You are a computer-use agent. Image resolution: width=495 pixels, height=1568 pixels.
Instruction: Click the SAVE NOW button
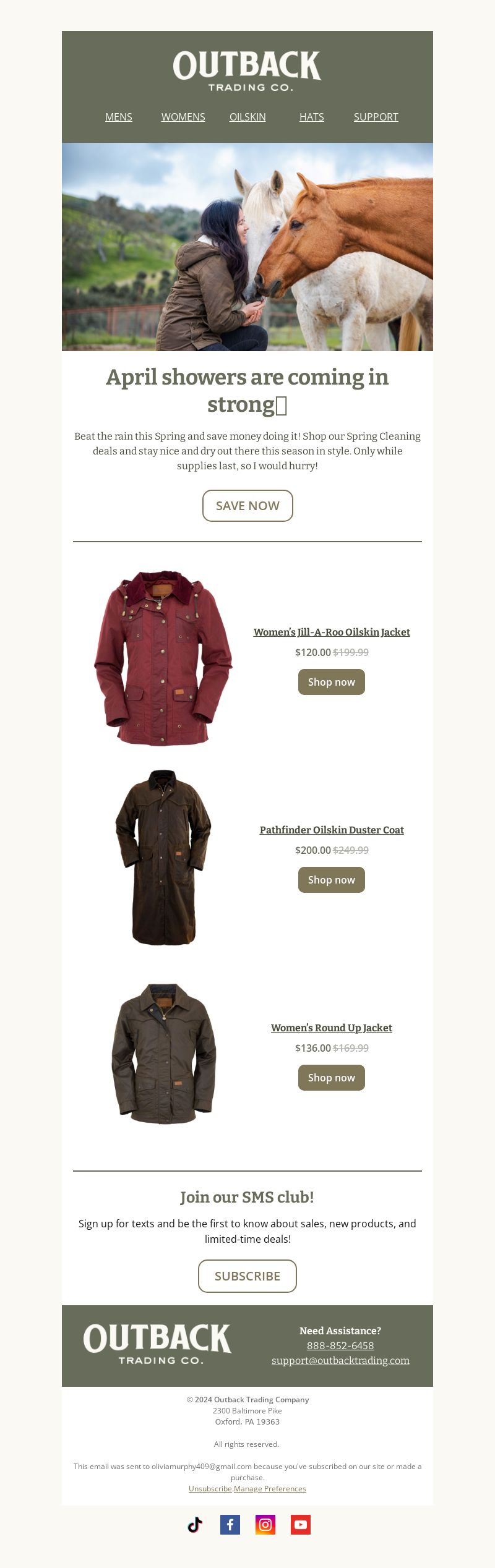[247, 506]
